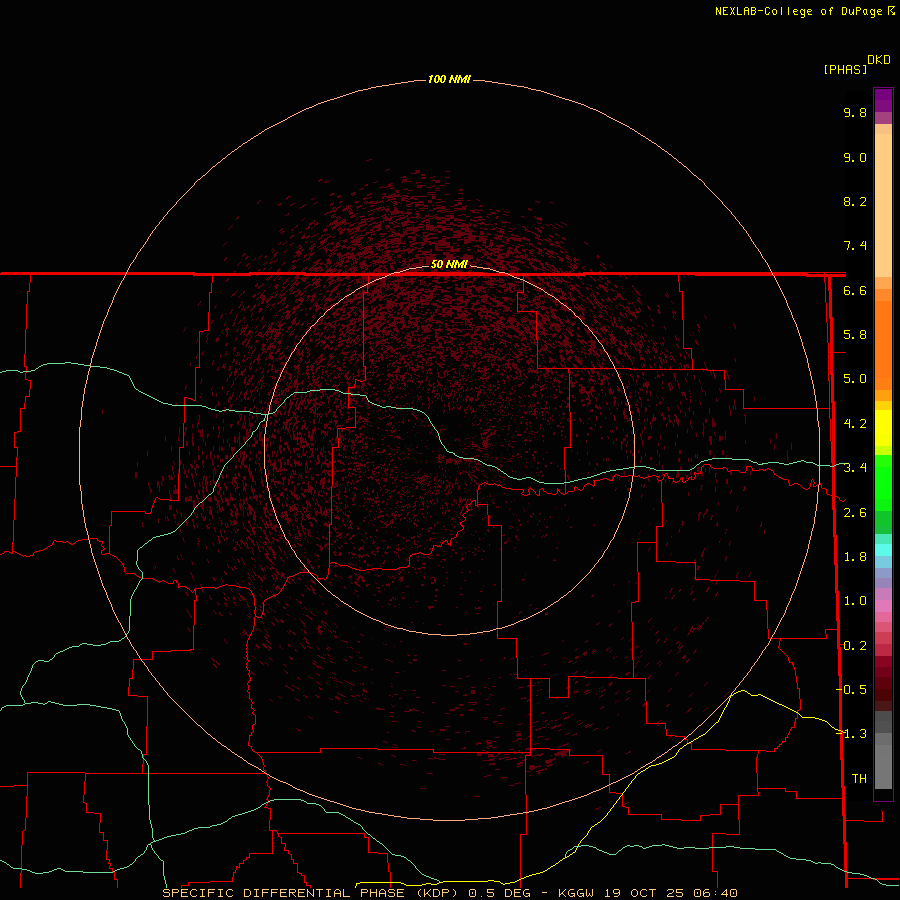Image resolution: width=900 pixels, height=900 pixels.
Task: Click the 9.8 legend value
Action: tap(855, 112)
